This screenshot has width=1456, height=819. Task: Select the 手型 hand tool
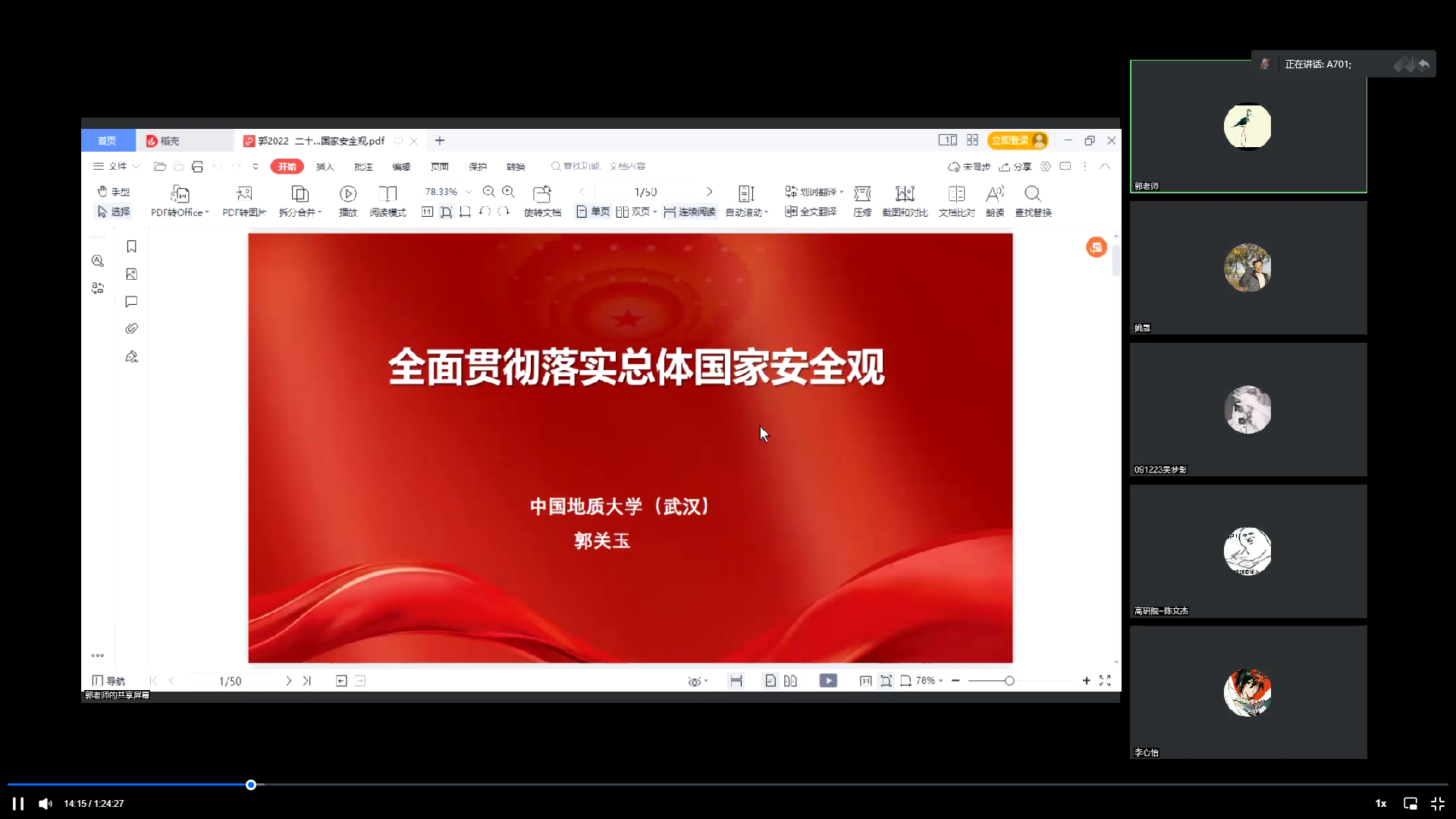coord(114,192)
